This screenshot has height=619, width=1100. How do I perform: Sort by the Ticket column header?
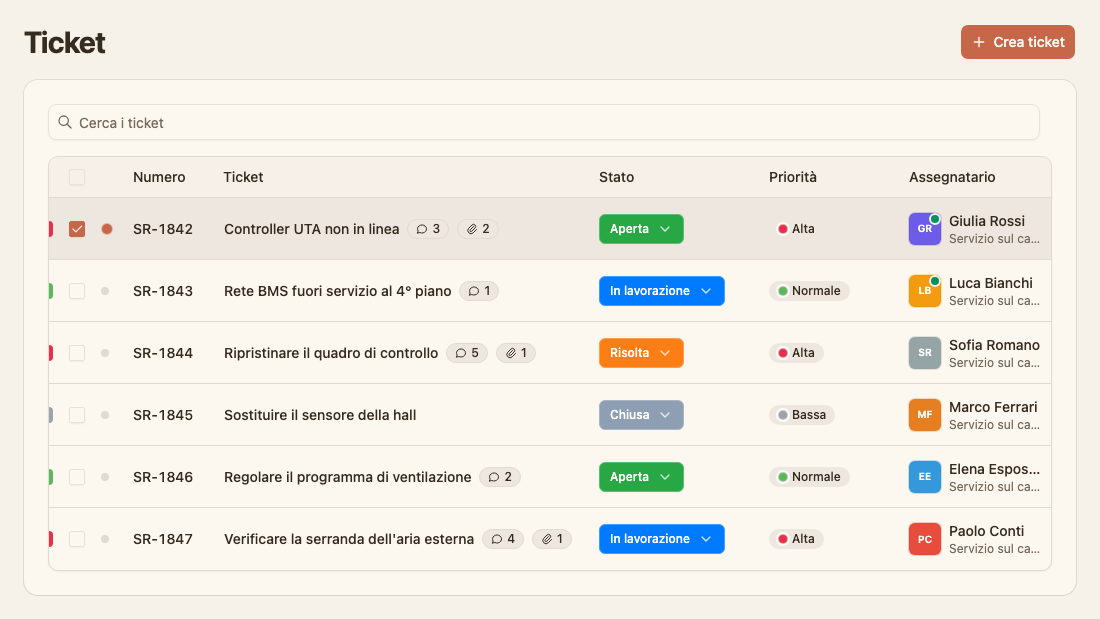tap(243, 177)
